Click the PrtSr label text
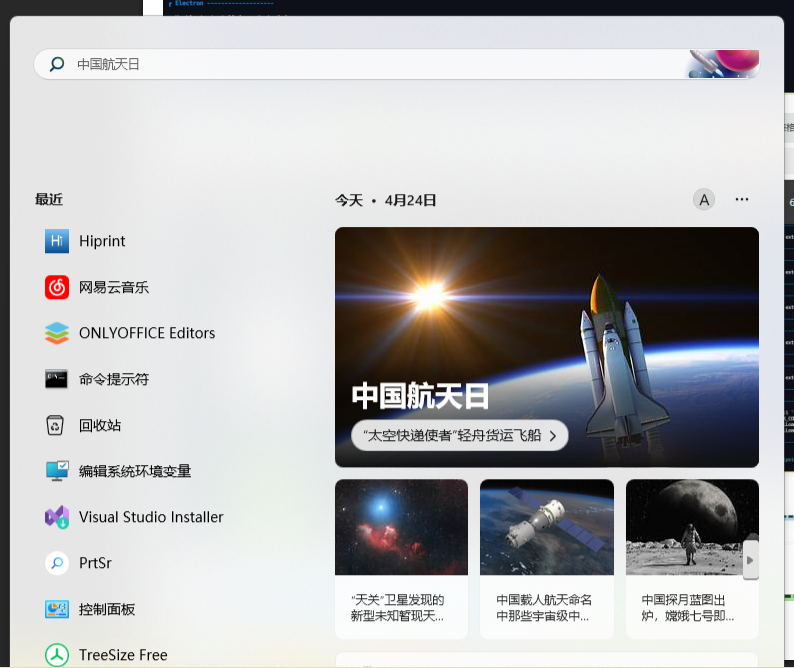Screen dimensions: 794x668 (x=95, y=563)
